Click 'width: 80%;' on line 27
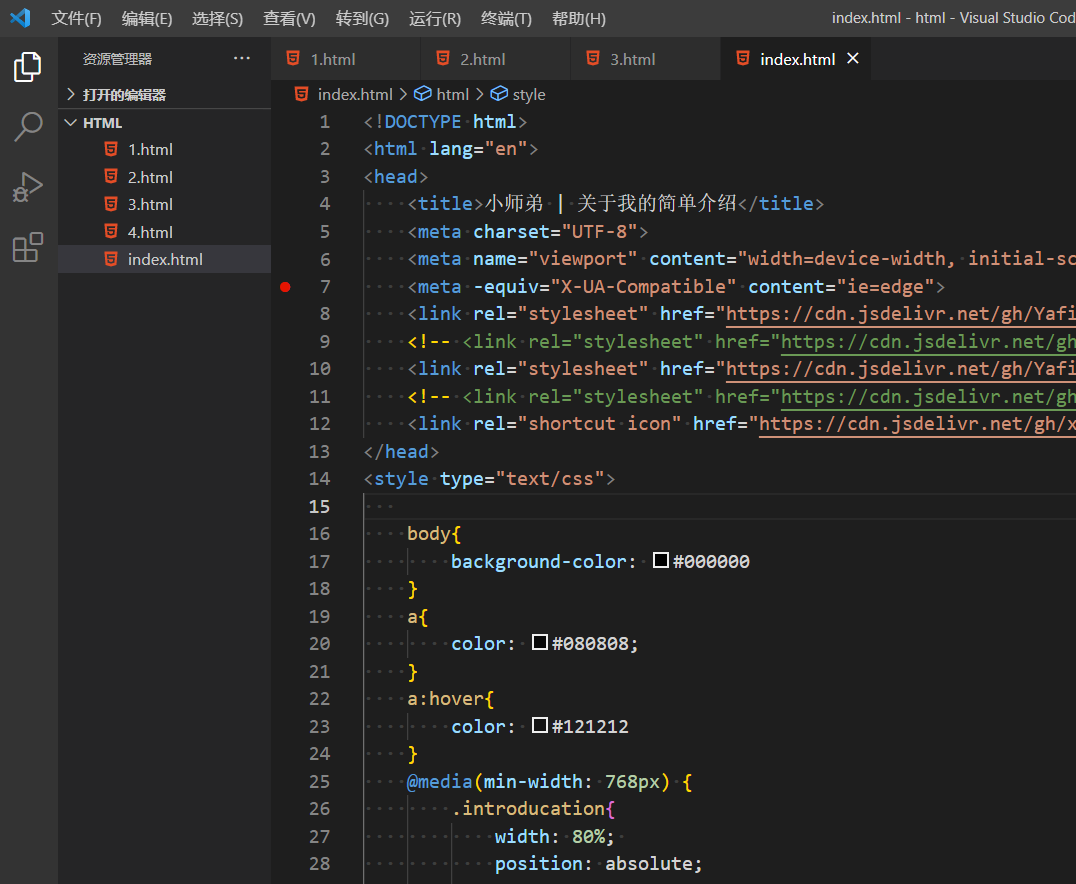The image size is (1076, 884). click(554, 836)
